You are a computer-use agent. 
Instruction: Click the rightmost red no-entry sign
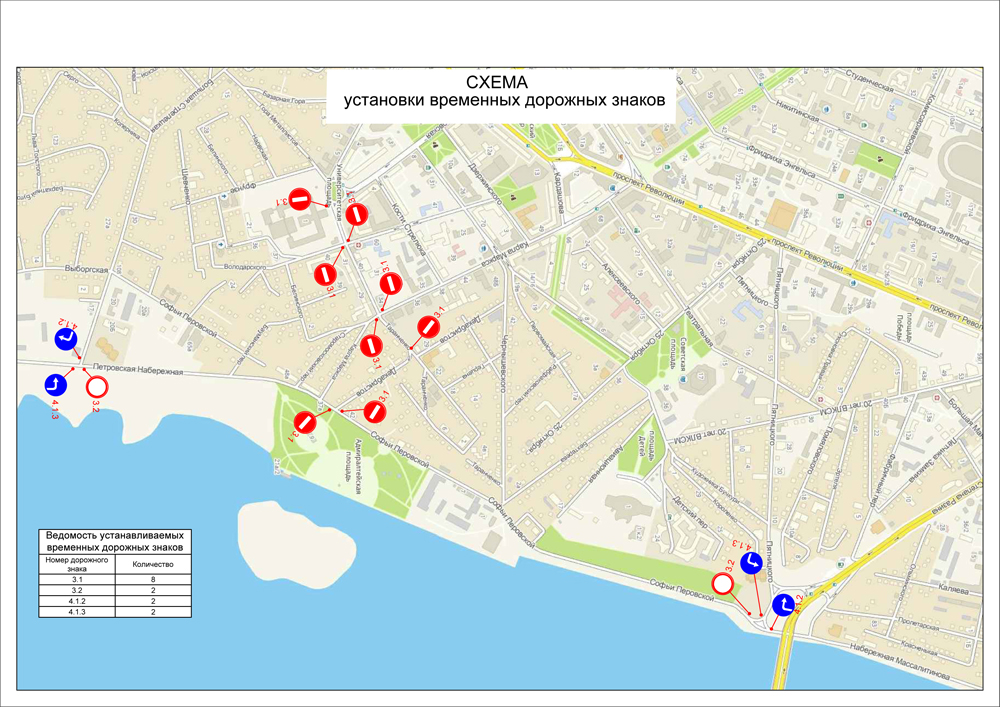click(x=429, y=327)
